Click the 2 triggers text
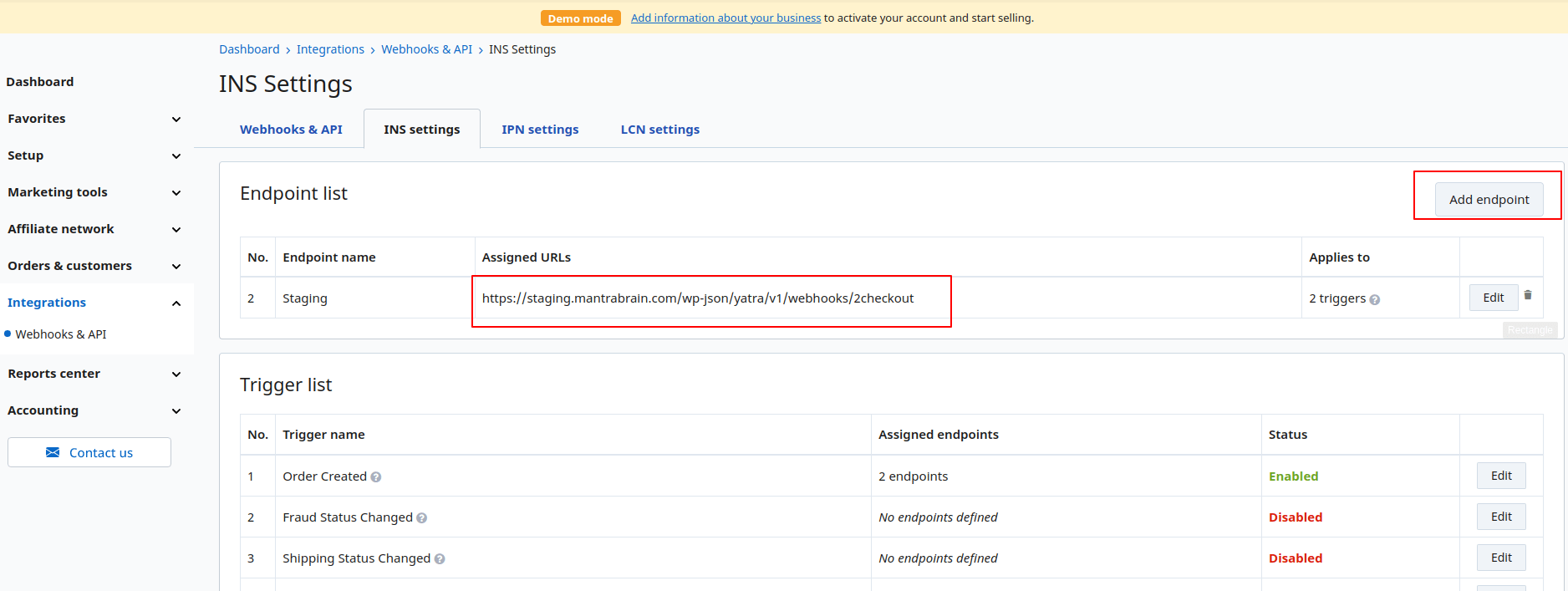This screenshot has width=1568, height=591. pos(1337,298)
